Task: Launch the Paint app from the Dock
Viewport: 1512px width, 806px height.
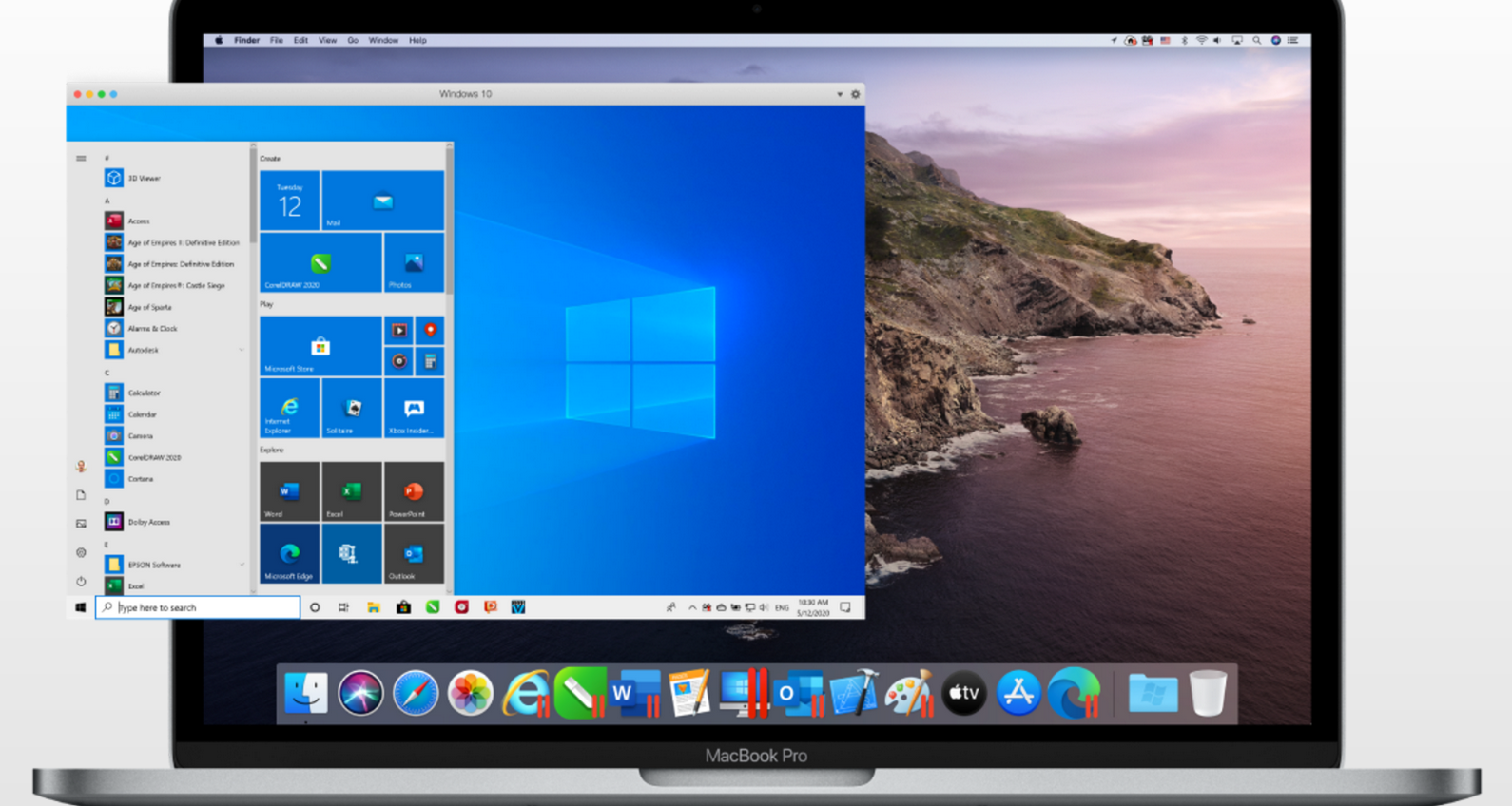Action: (x=908, y=693)
